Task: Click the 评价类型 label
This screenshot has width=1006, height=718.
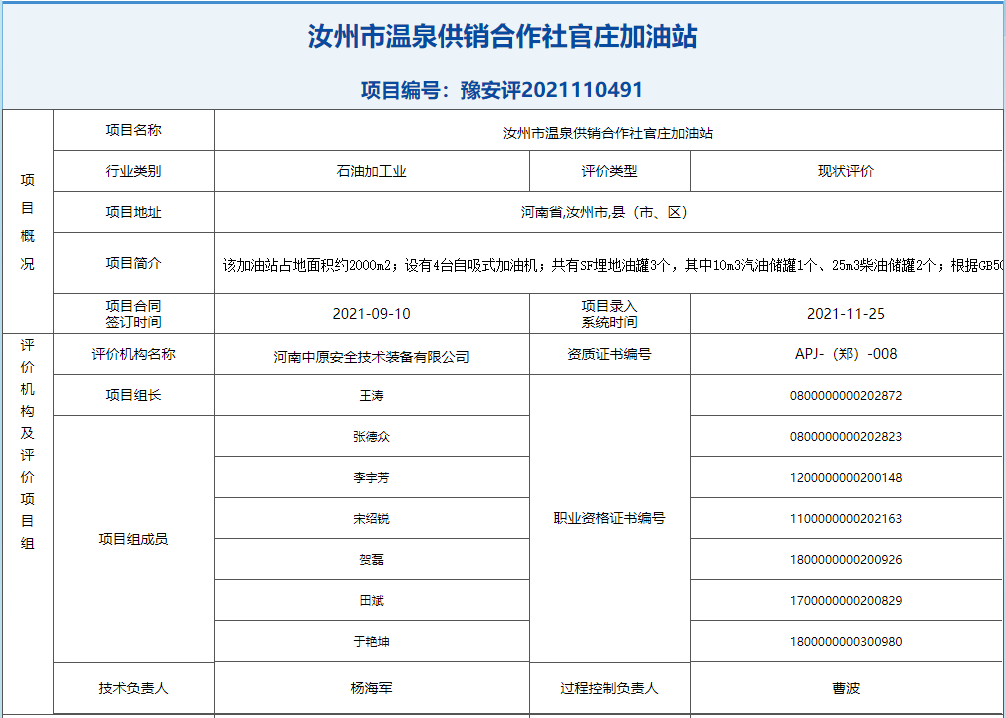Action: point(609,171)
